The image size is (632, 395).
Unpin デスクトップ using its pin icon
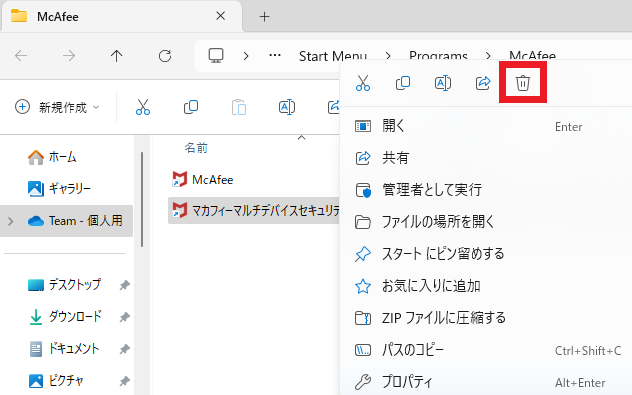click(x=124, y=285)
